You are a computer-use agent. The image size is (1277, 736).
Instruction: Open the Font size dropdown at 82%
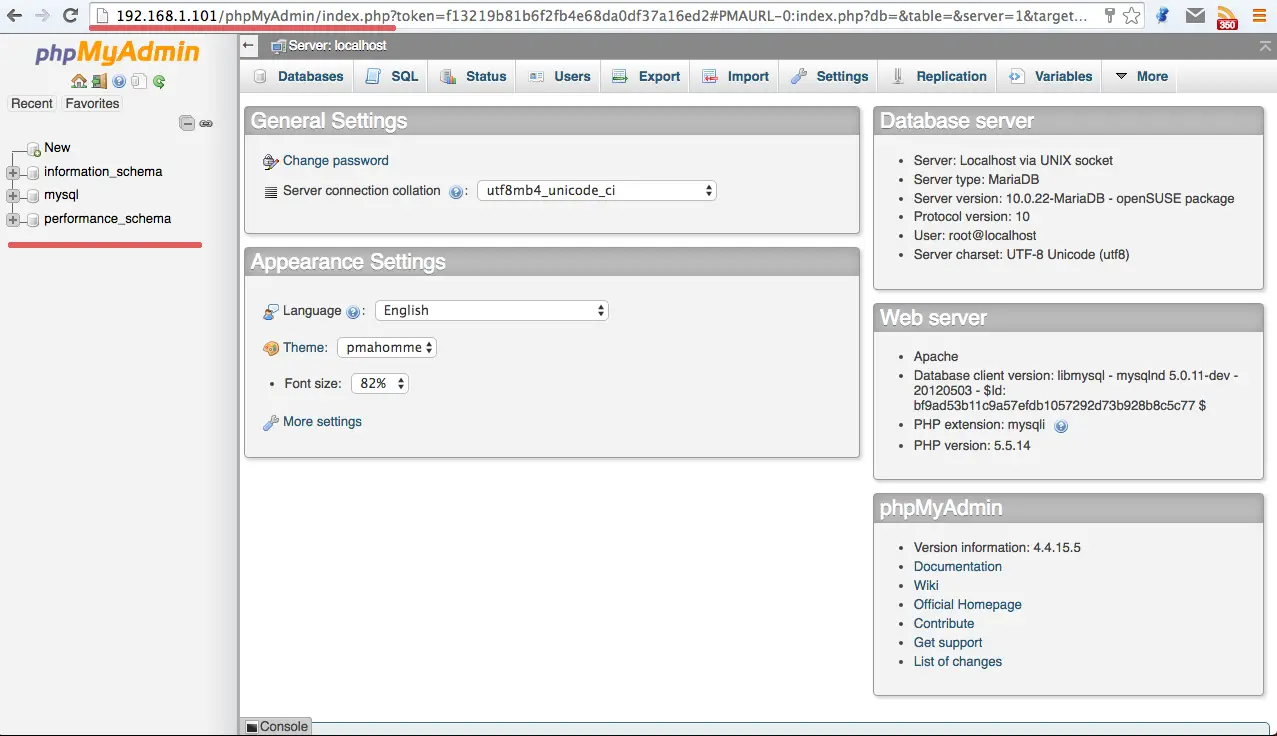pos(380,383)
